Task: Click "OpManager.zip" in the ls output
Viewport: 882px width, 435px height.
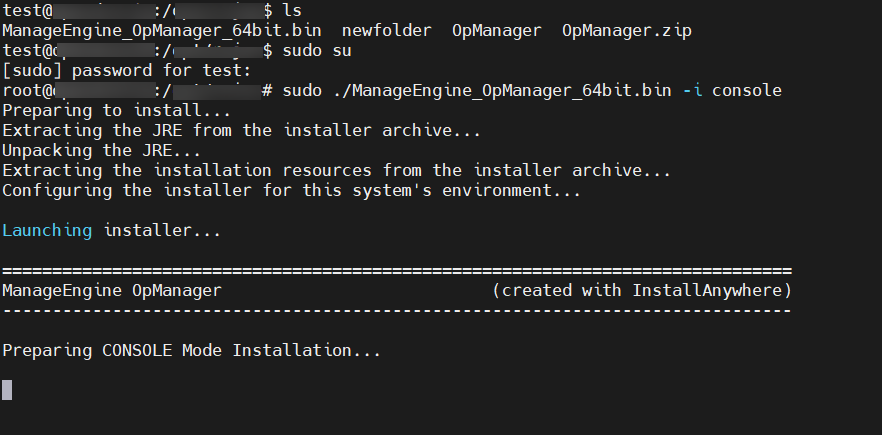Action: (x=627, y=30)
